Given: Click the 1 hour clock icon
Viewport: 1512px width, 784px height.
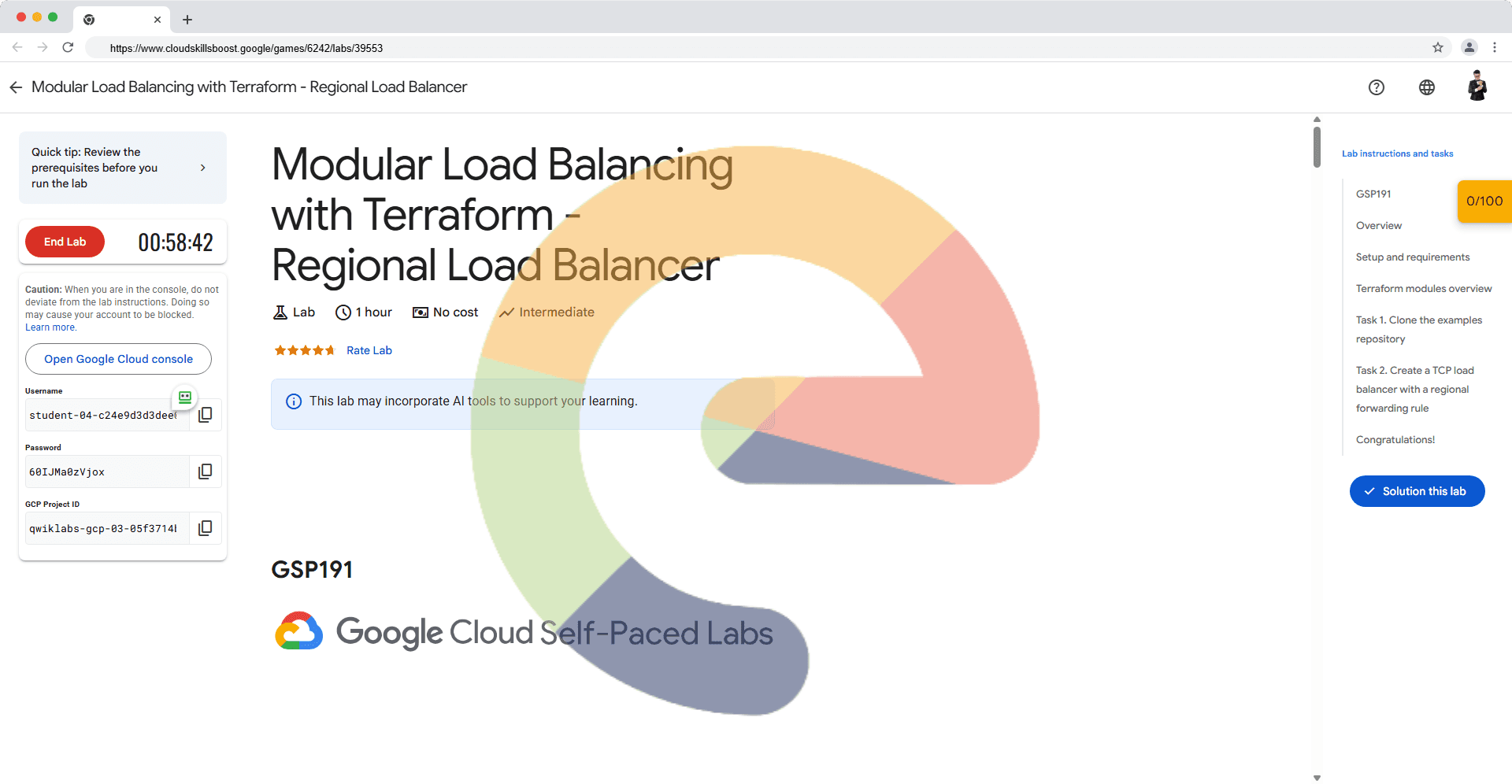Looking at the screenshot, I should (343, 312).
